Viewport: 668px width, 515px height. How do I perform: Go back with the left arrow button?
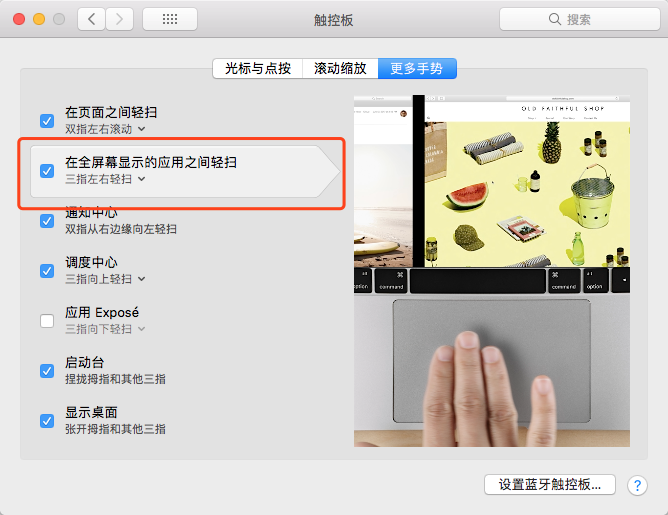tap(91, 19)
